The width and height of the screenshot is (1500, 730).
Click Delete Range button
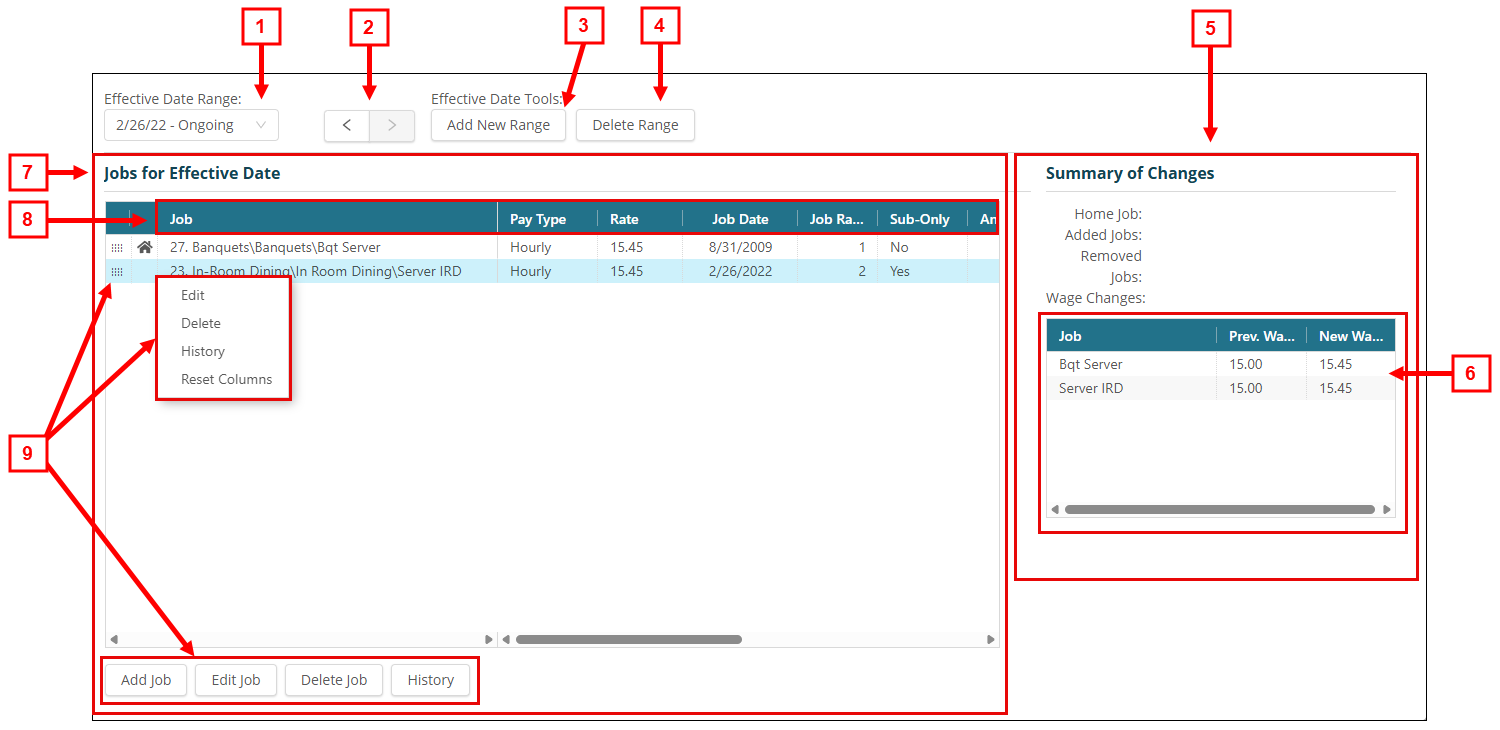635,125
